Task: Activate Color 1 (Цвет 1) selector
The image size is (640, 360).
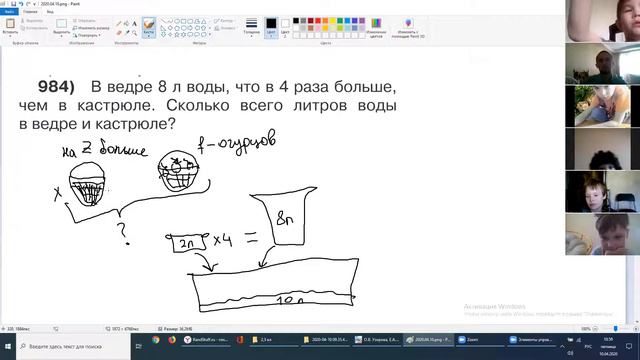Action: click(x=271, y=27)
